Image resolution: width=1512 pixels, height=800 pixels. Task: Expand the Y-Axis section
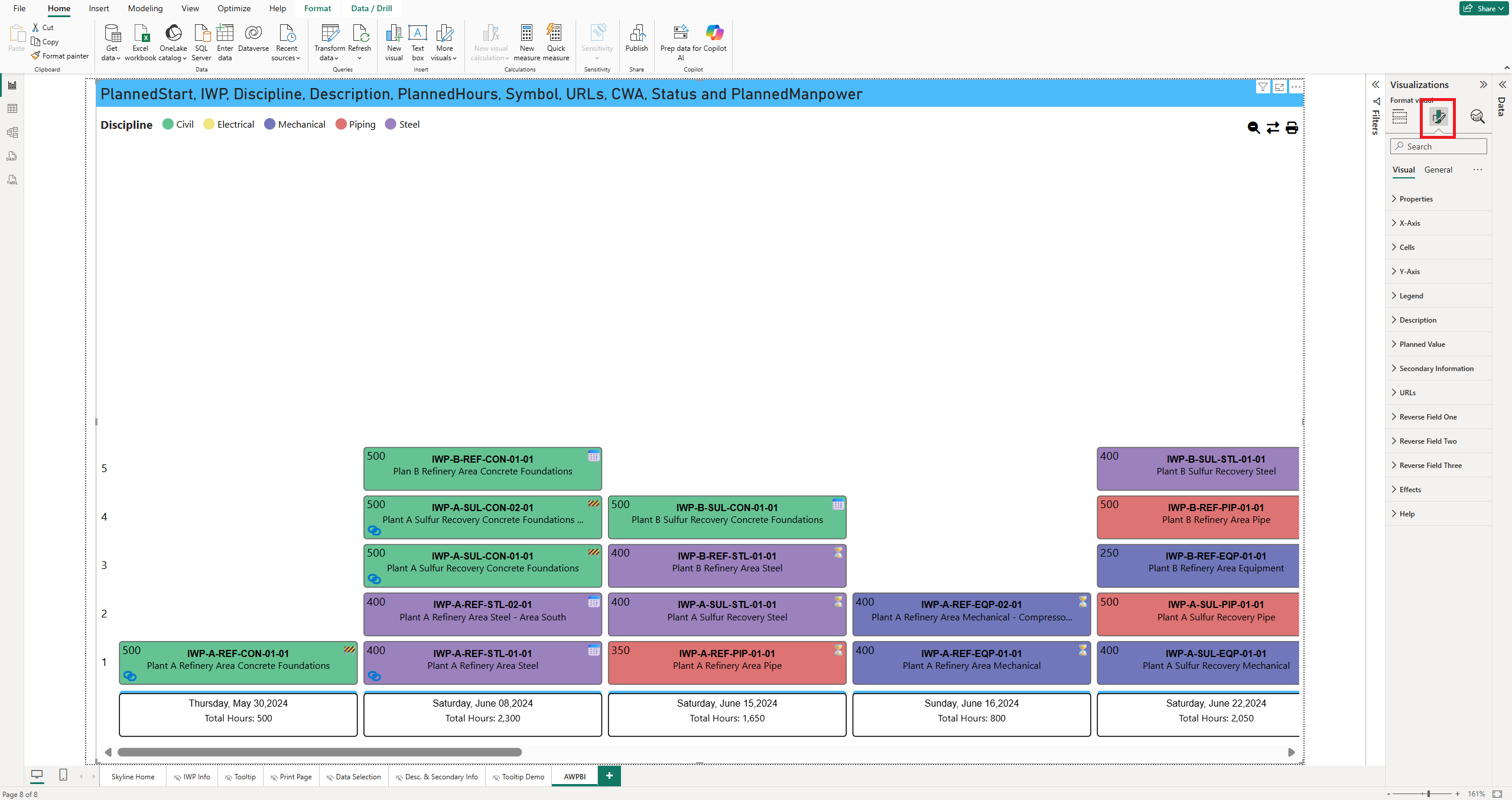[x=1438, y=272]
